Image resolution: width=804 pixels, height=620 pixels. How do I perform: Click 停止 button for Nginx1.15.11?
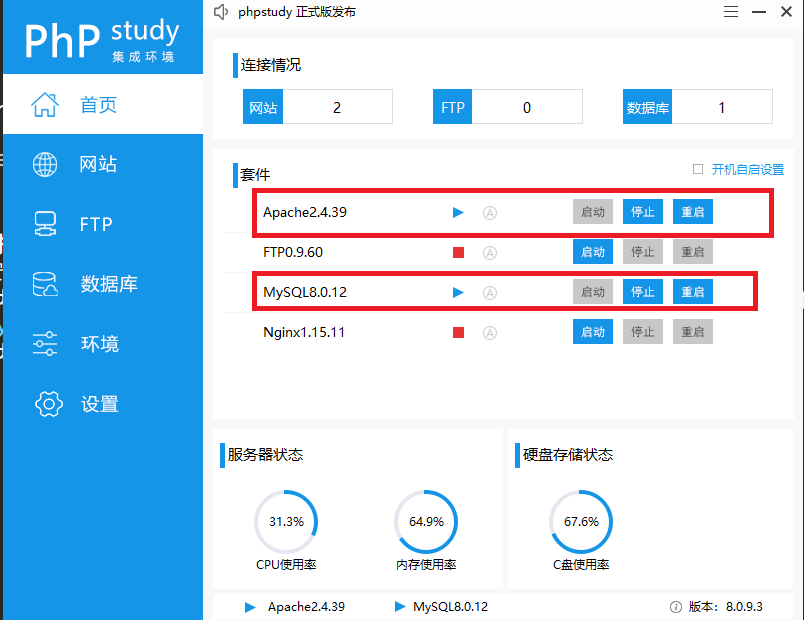pos(642,332)
